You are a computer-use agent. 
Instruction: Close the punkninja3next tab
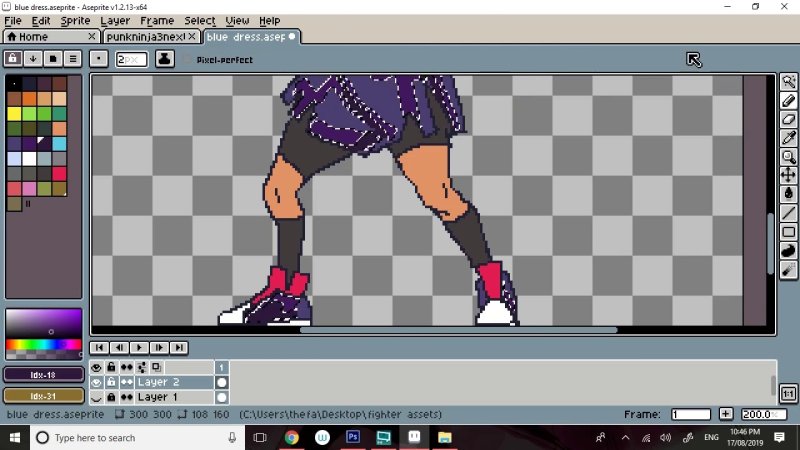(192, 36)
